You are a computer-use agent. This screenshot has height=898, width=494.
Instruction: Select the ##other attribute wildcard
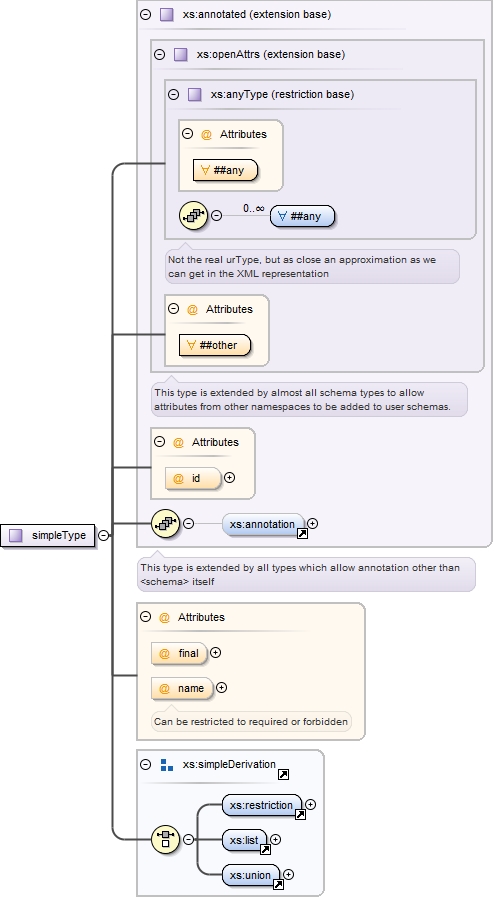215,345
